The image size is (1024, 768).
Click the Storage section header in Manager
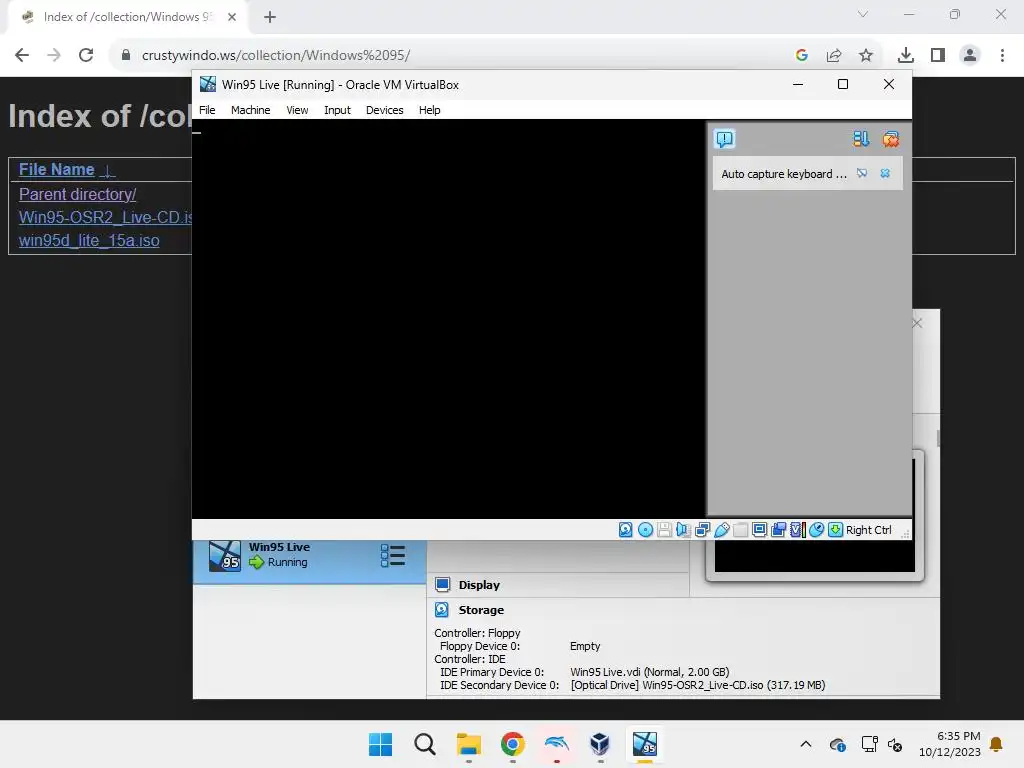(x=481, y=610)
